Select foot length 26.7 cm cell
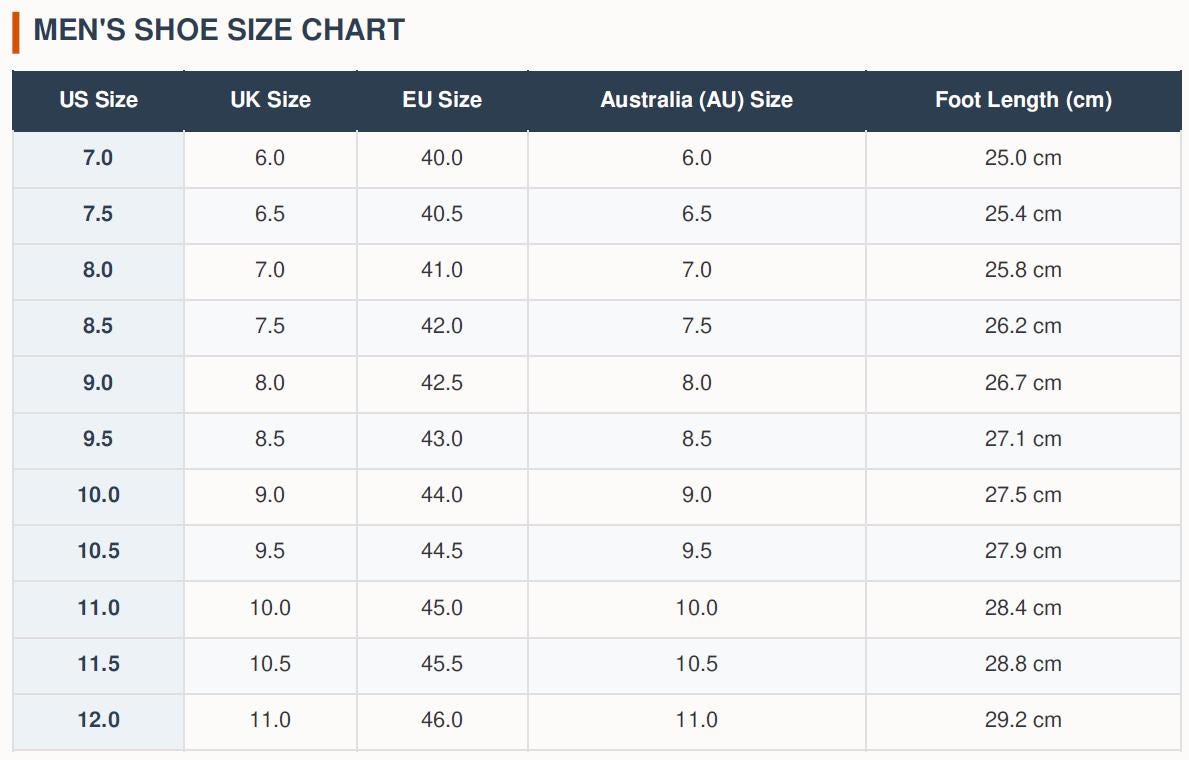This screenshot has height=760, width=1189. click(x=1024, y=384)
